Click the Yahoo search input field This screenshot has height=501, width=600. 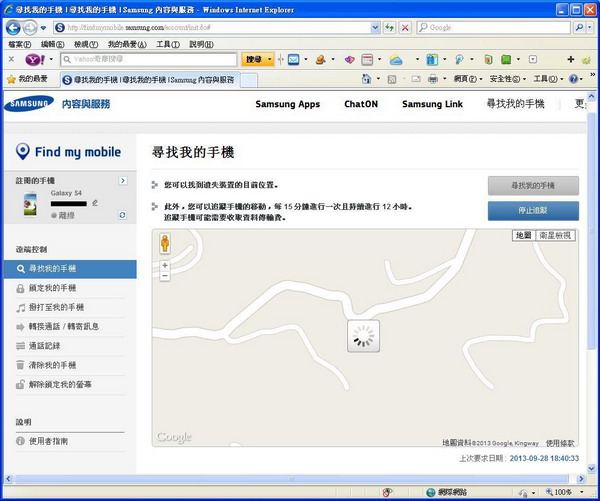click(x=149, y=59)
